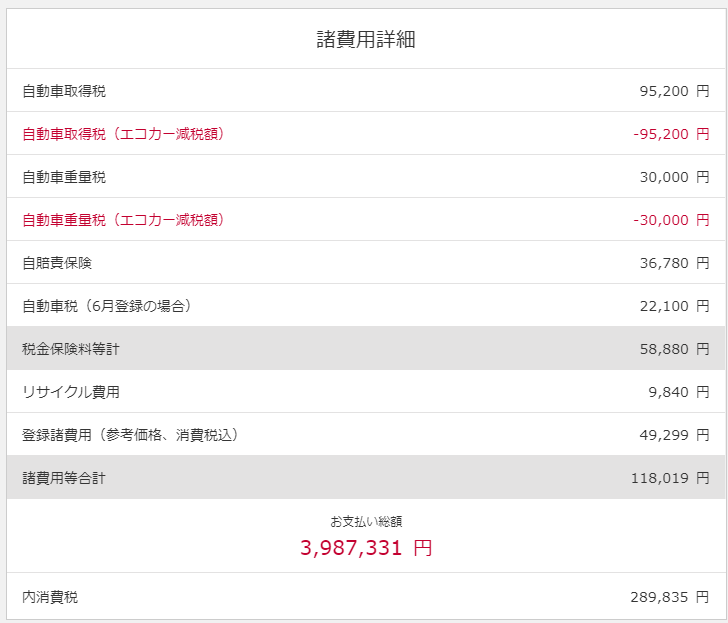
Task: Select the 諸費用等合計 total row
Action: click(x=366, y=477)
